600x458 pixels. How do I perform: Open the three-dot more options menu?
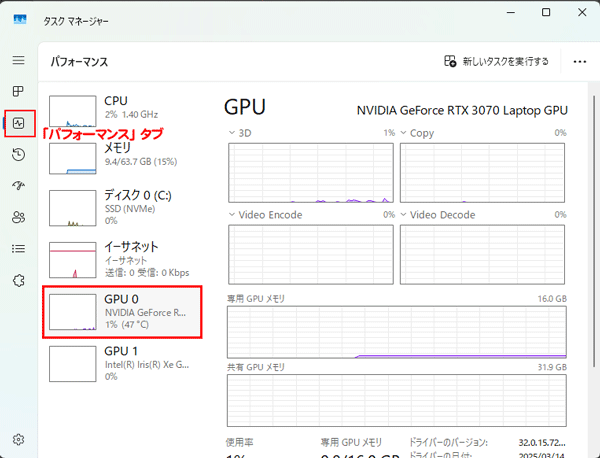(x=579, y=62)
